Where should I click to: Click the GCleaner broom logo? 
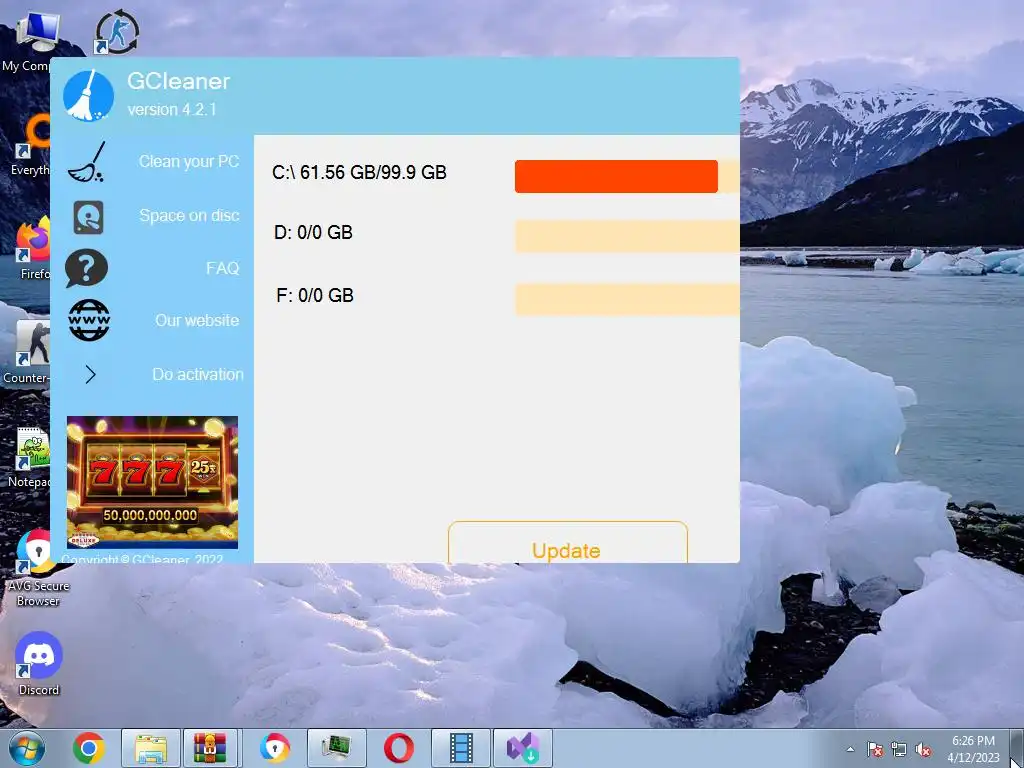(x=88, y=95)
